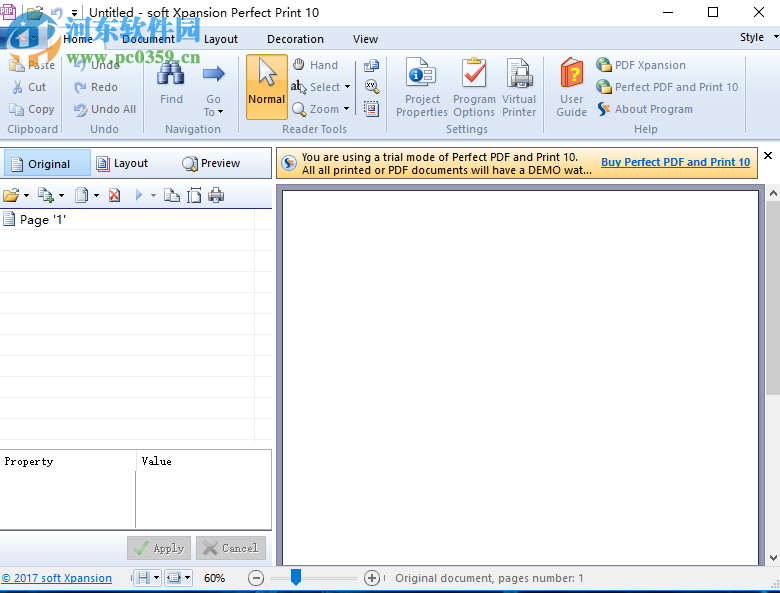Open Project Properties

(422, 87)
